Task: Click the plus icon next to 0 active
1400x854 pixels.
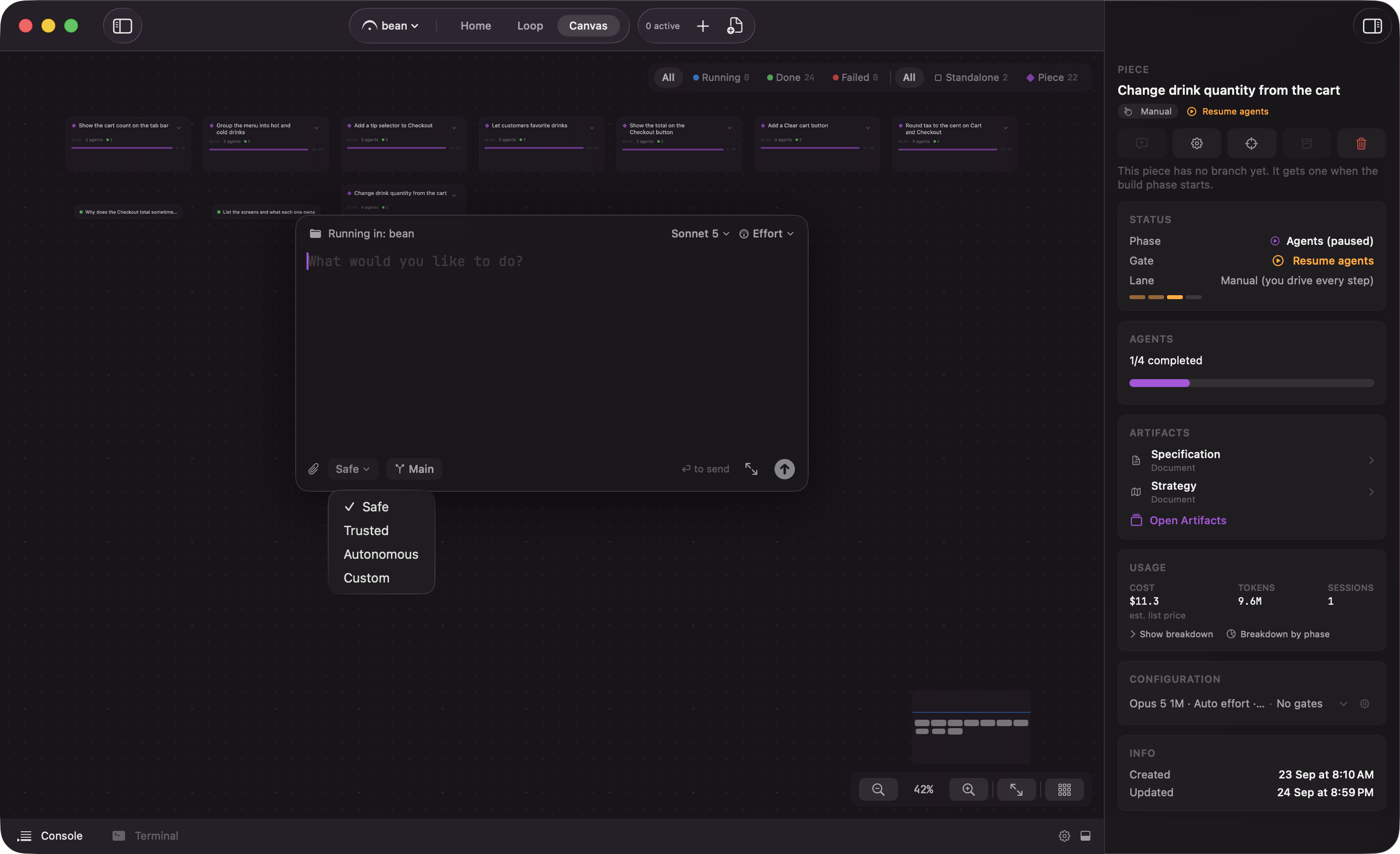Action: (703, 26)
